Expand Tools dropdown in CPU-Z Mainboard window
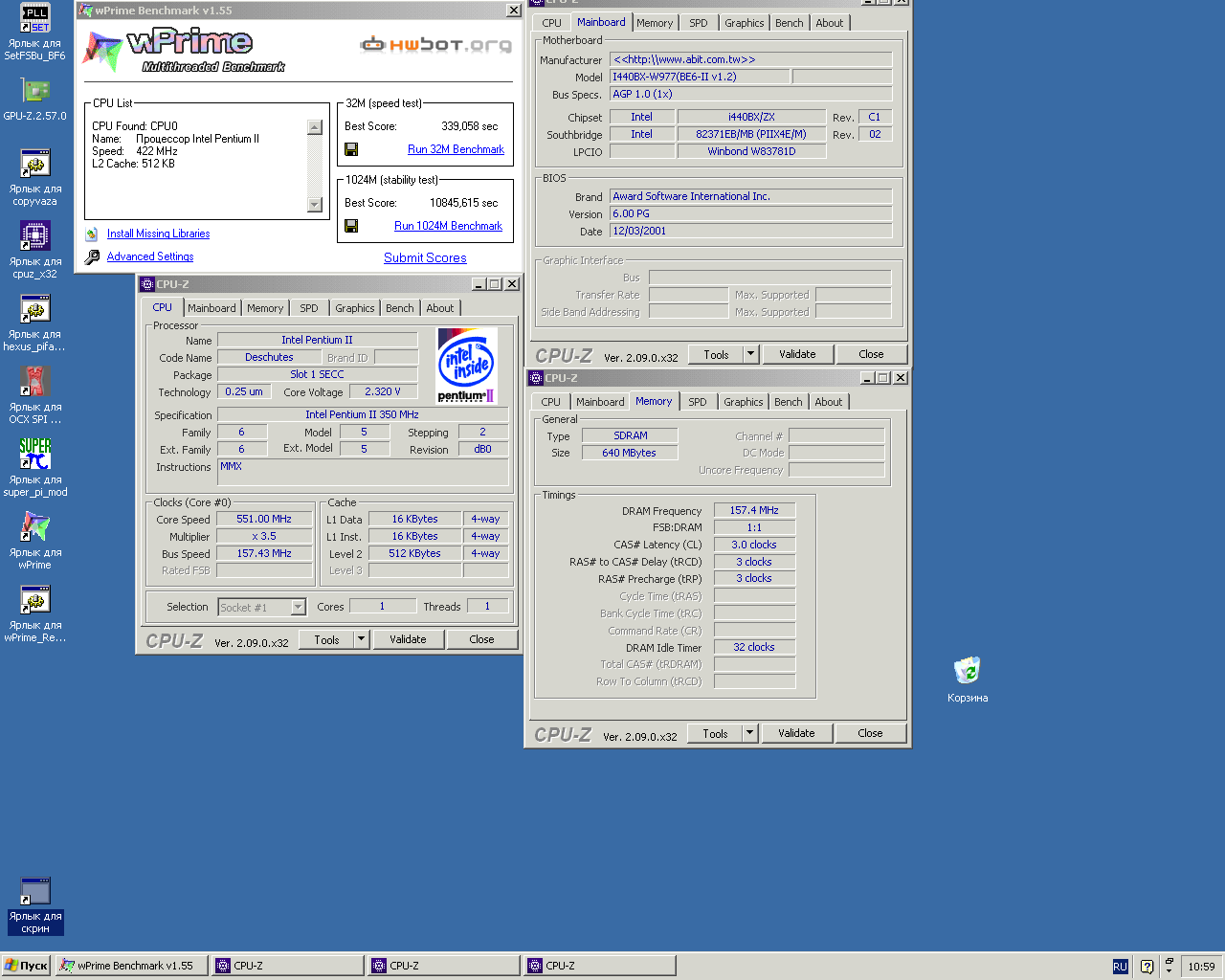This screenshot has width=1225, height=980. coord(751,354)
